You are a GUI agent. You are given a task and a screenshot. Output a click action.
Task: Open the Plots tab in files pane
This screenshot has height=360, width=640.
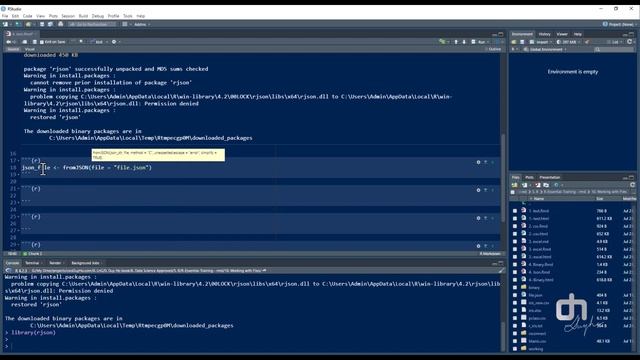point(529,178)
